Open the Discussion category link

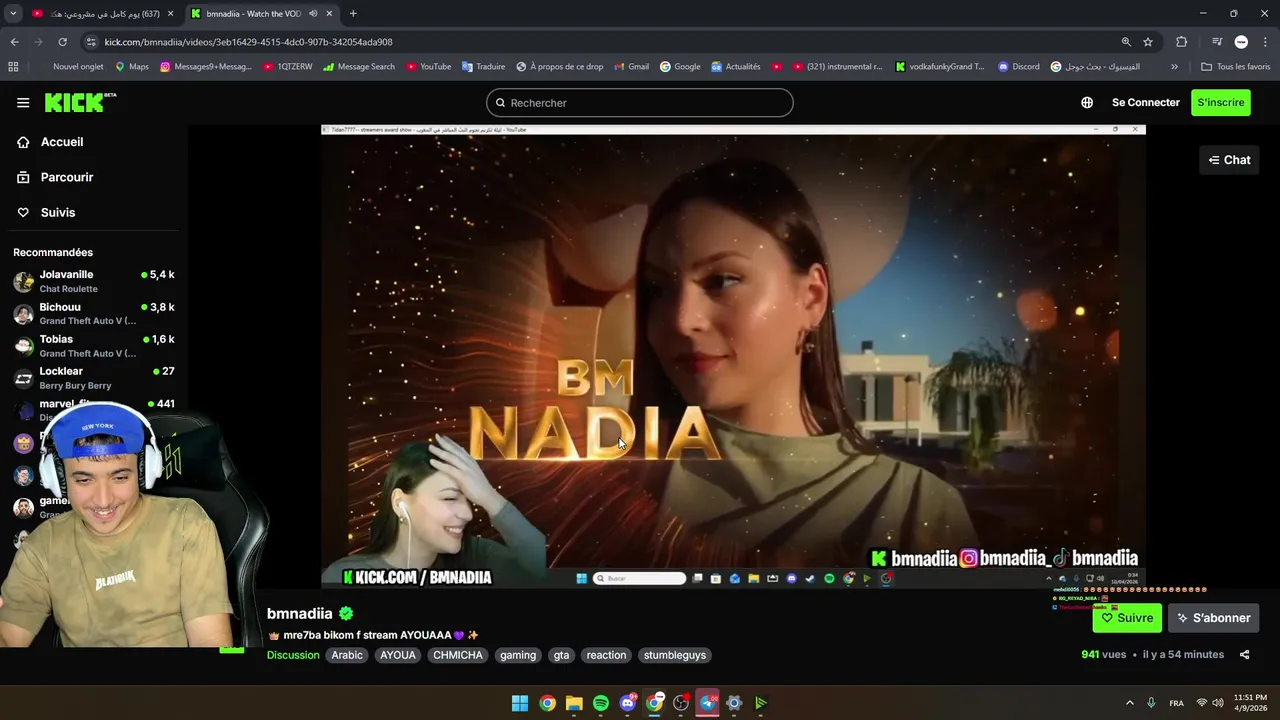[293, 655]
